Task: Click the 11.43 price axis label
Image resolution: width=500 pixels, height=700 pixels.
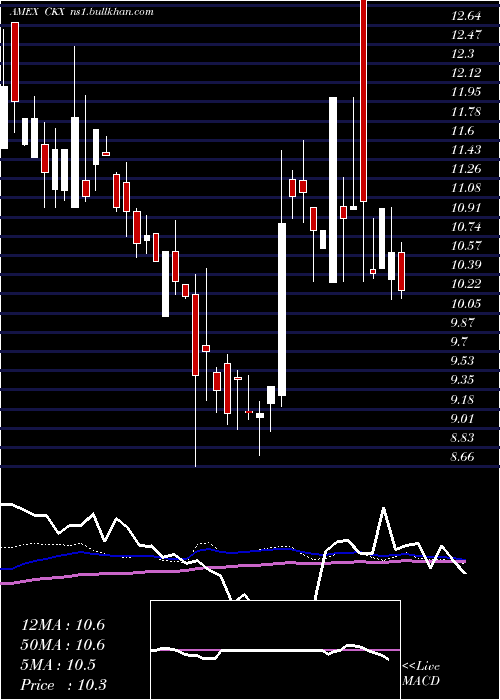Action: [466, 150]
